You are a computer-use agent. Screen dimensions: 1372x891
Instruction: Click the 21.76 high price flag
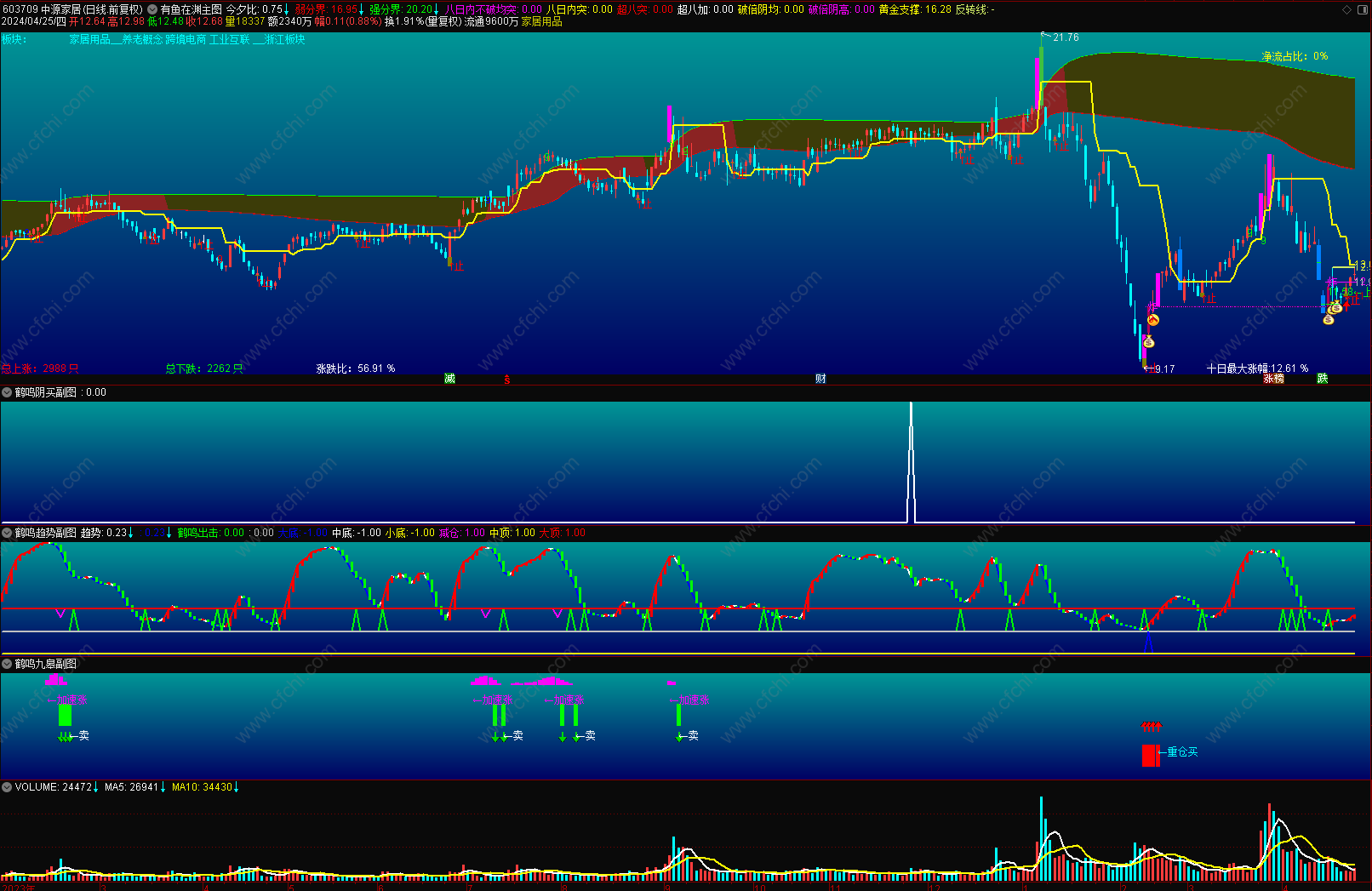pos(1060,37)
